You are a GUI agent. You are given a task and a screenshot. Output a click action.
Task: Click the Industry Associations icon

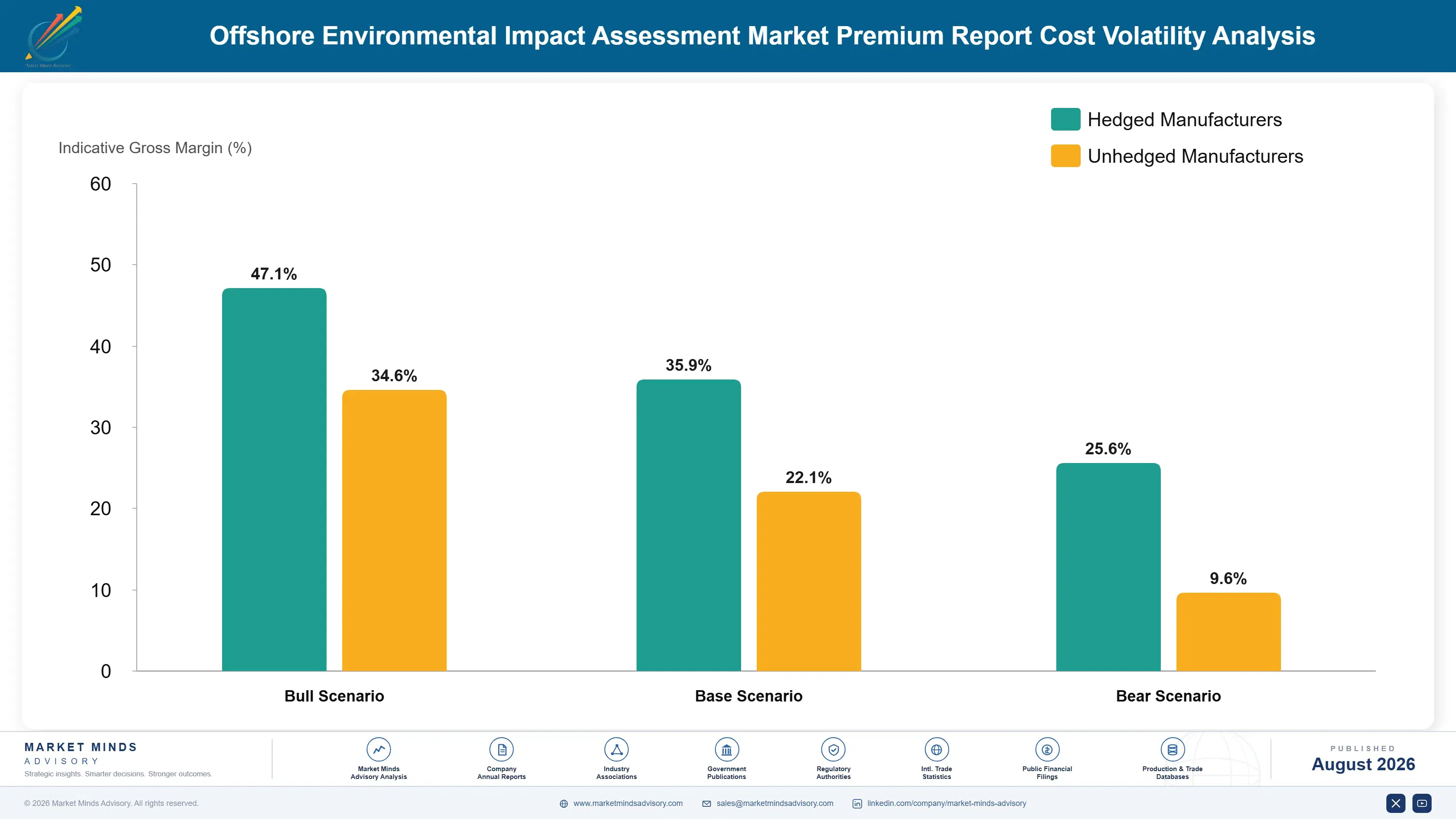616,749
